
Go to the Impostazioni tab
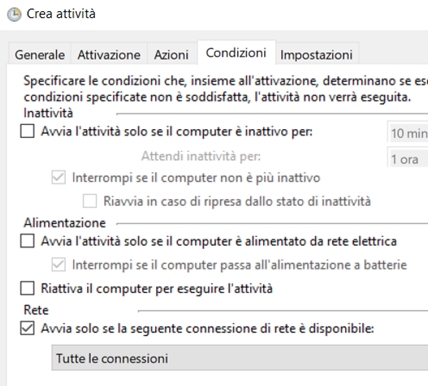pyautogui.click(x=316, y=55)
